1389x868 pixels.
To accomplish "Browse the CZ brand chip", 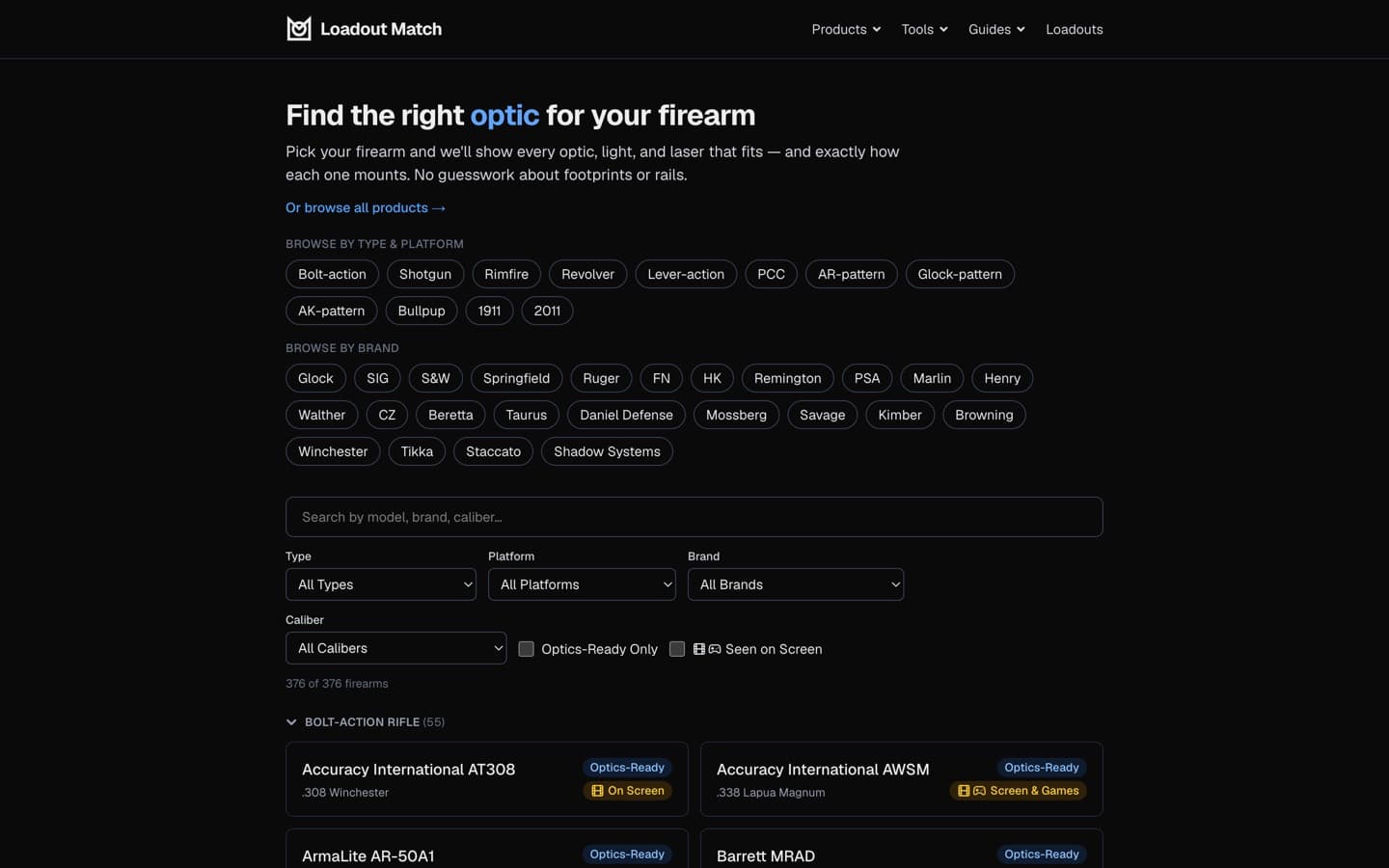I will click(387, 415).
